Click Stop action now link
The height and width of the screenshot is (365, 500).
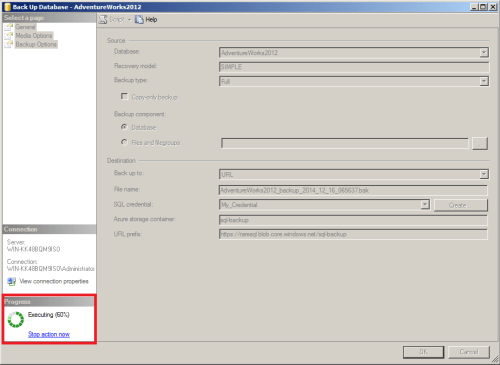point(49,334)
